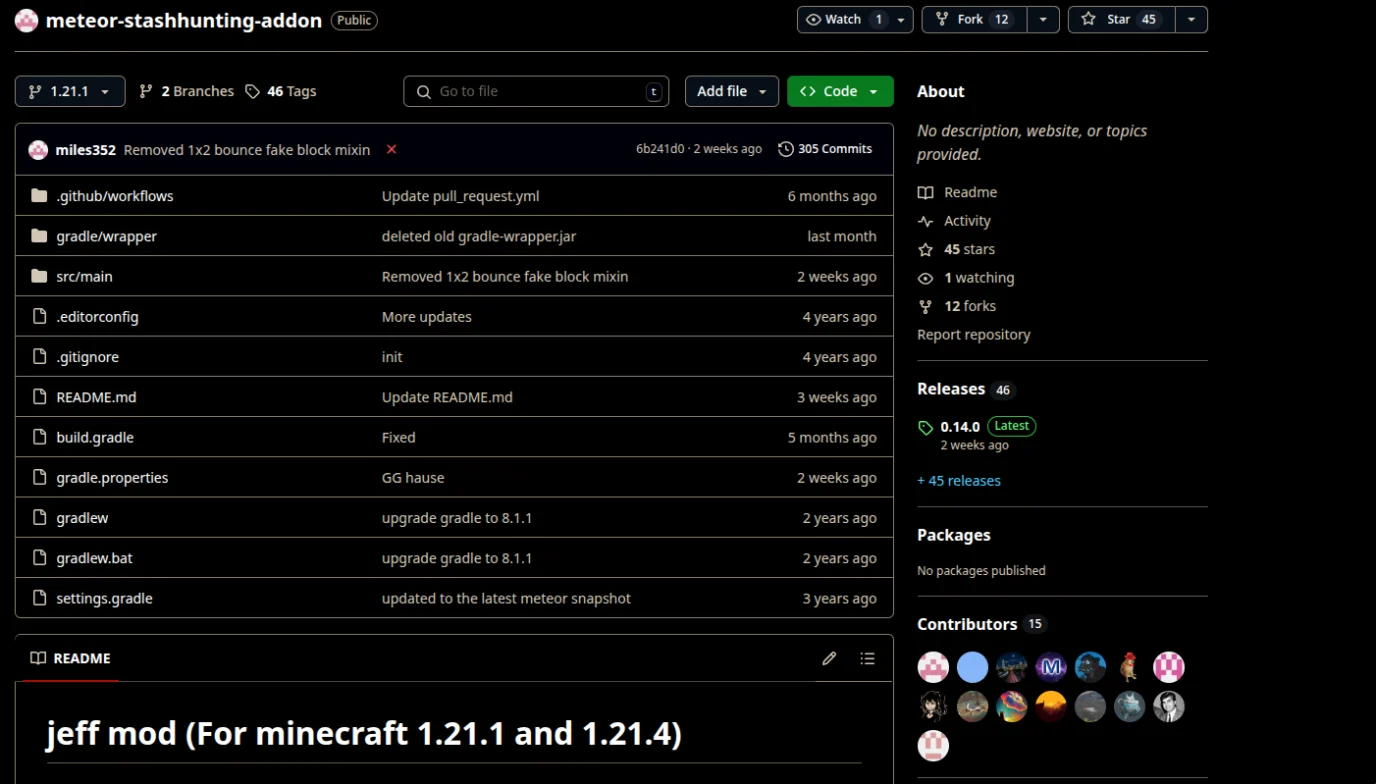Star the repository with the Star button

coord(1121,20)
